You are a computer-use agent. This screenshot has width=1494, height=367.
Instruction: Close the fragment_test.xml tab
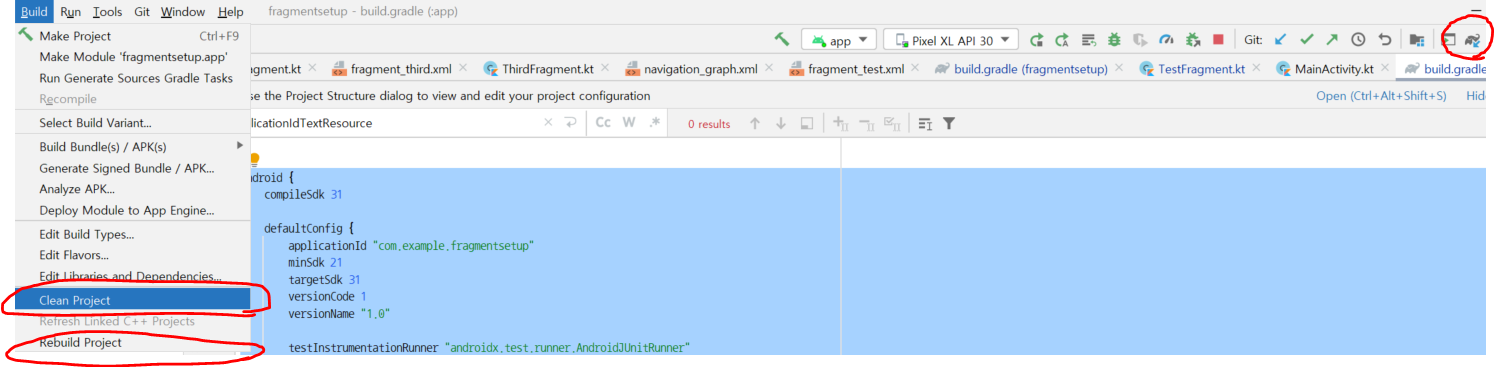(916, 69)
